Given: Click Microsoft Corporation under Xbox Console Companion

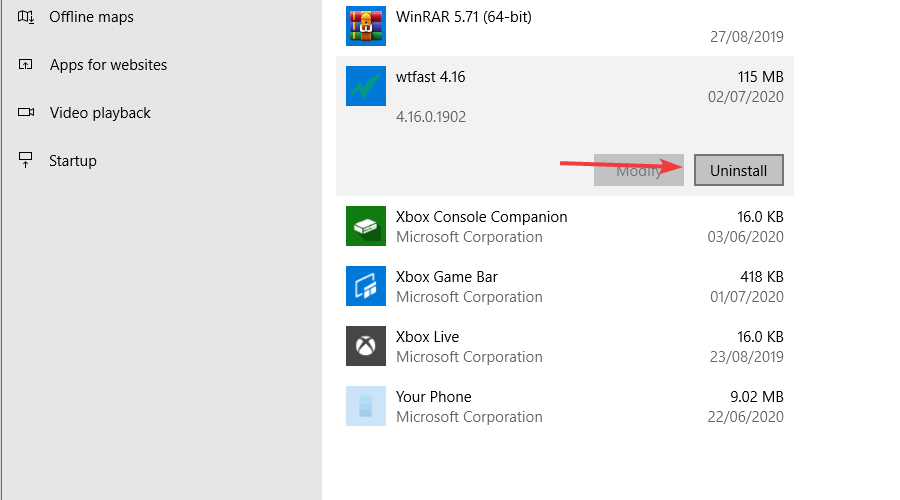Looking at the screenshot, I should pyautogui.click(x=469, y=237).
